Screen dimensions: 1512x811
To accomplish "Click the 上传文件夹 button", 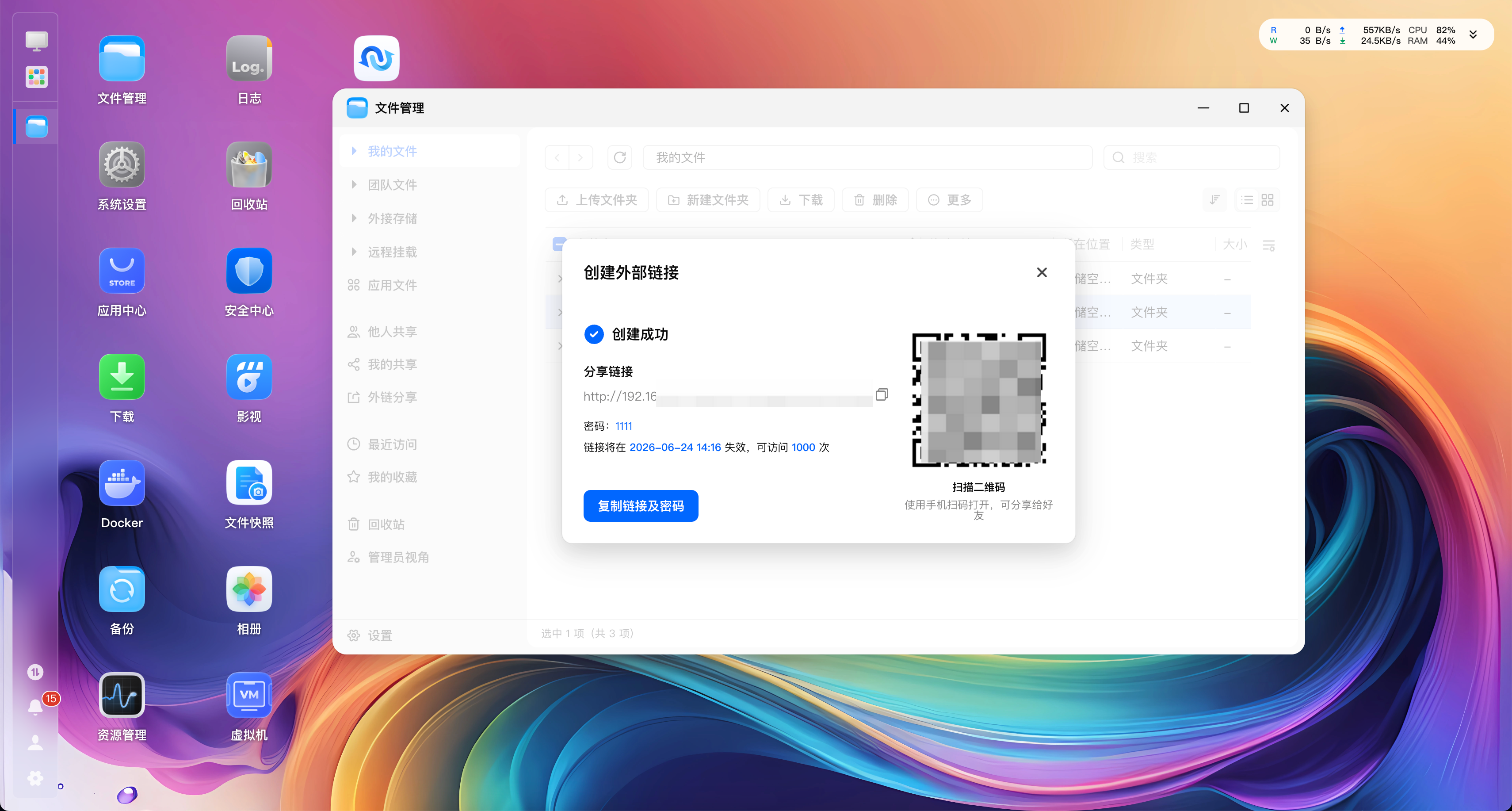I will click(596, 200).
